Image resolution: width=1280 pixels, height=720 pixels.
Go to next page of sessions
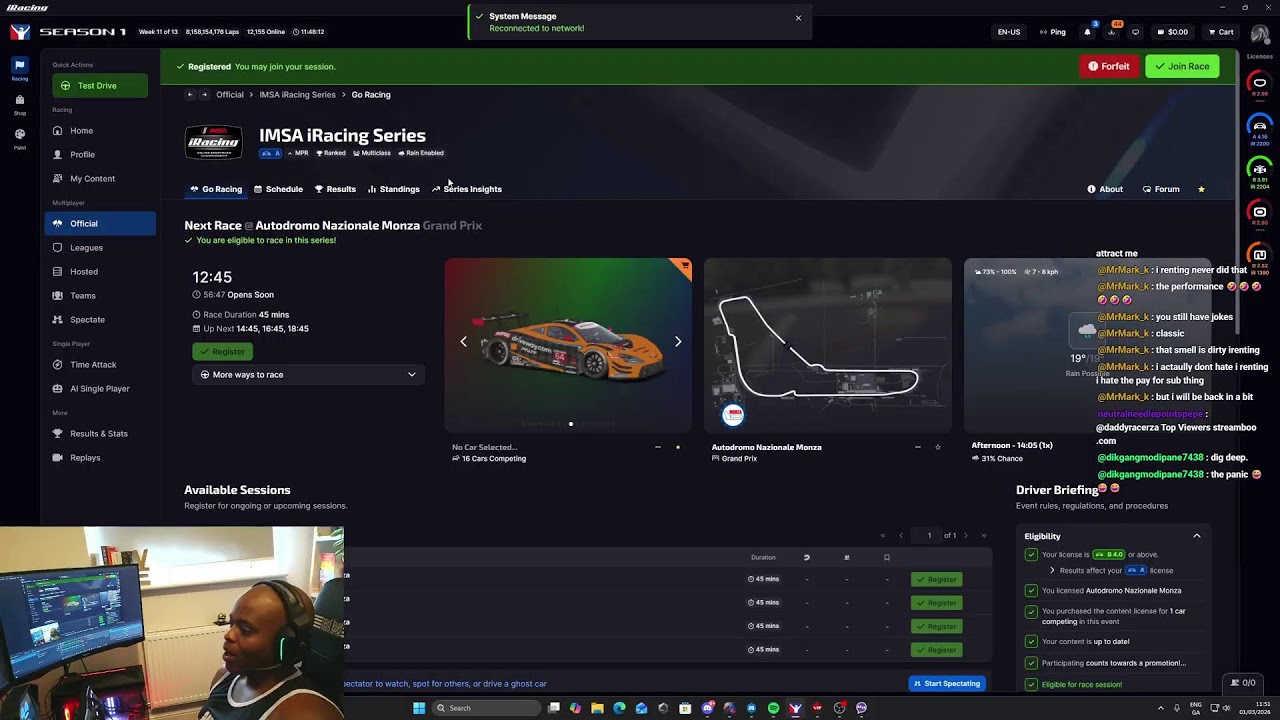click(968, 536)
